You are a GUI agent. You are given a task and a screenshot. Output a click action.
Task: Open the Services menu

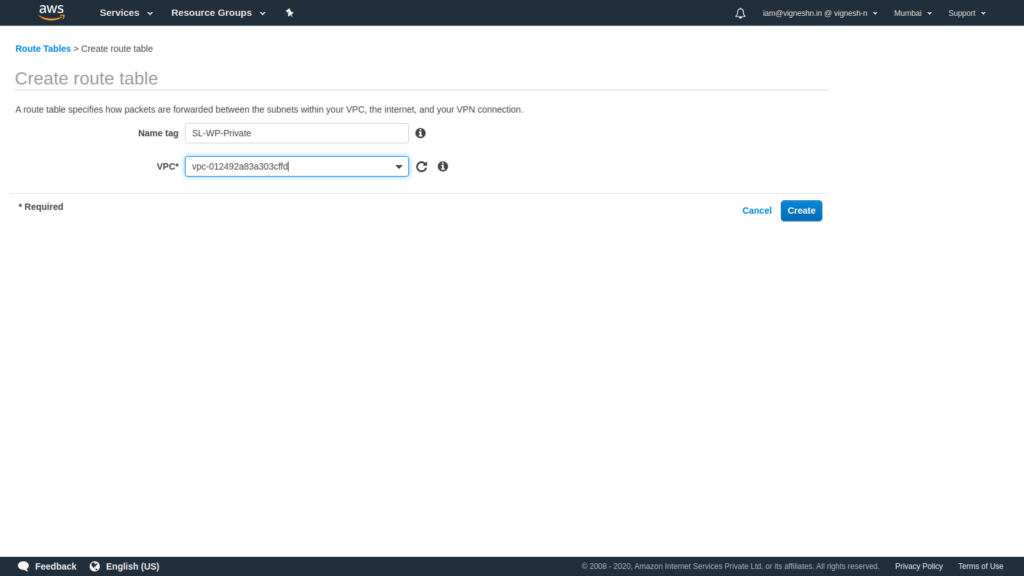click(x=126, y=13)
